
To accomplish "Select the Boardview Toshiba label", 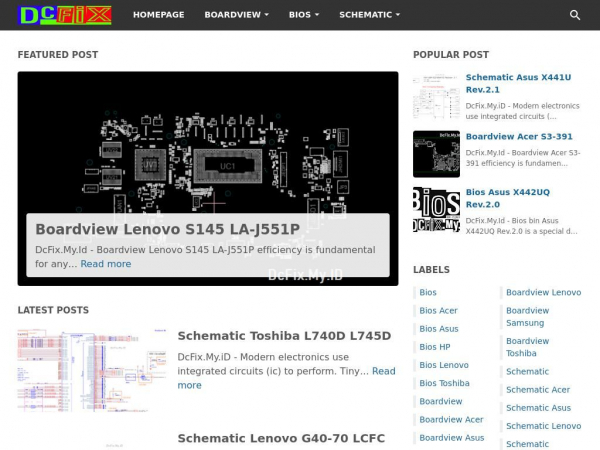I will pos(528,347).
